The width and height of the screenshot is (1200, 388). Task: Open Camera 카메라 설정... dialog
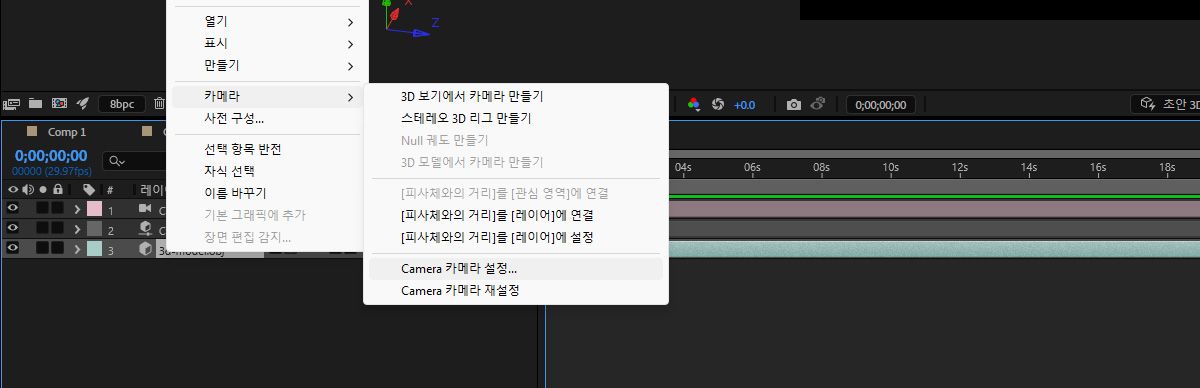click(515, 269)
